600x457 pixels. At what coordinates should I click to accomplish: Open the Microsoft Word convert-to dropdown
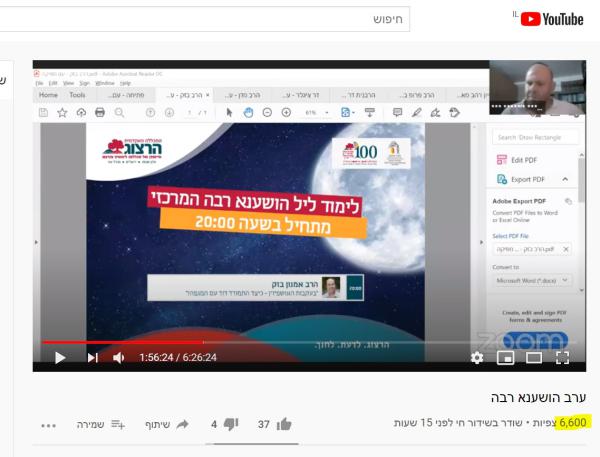point(532,281)
